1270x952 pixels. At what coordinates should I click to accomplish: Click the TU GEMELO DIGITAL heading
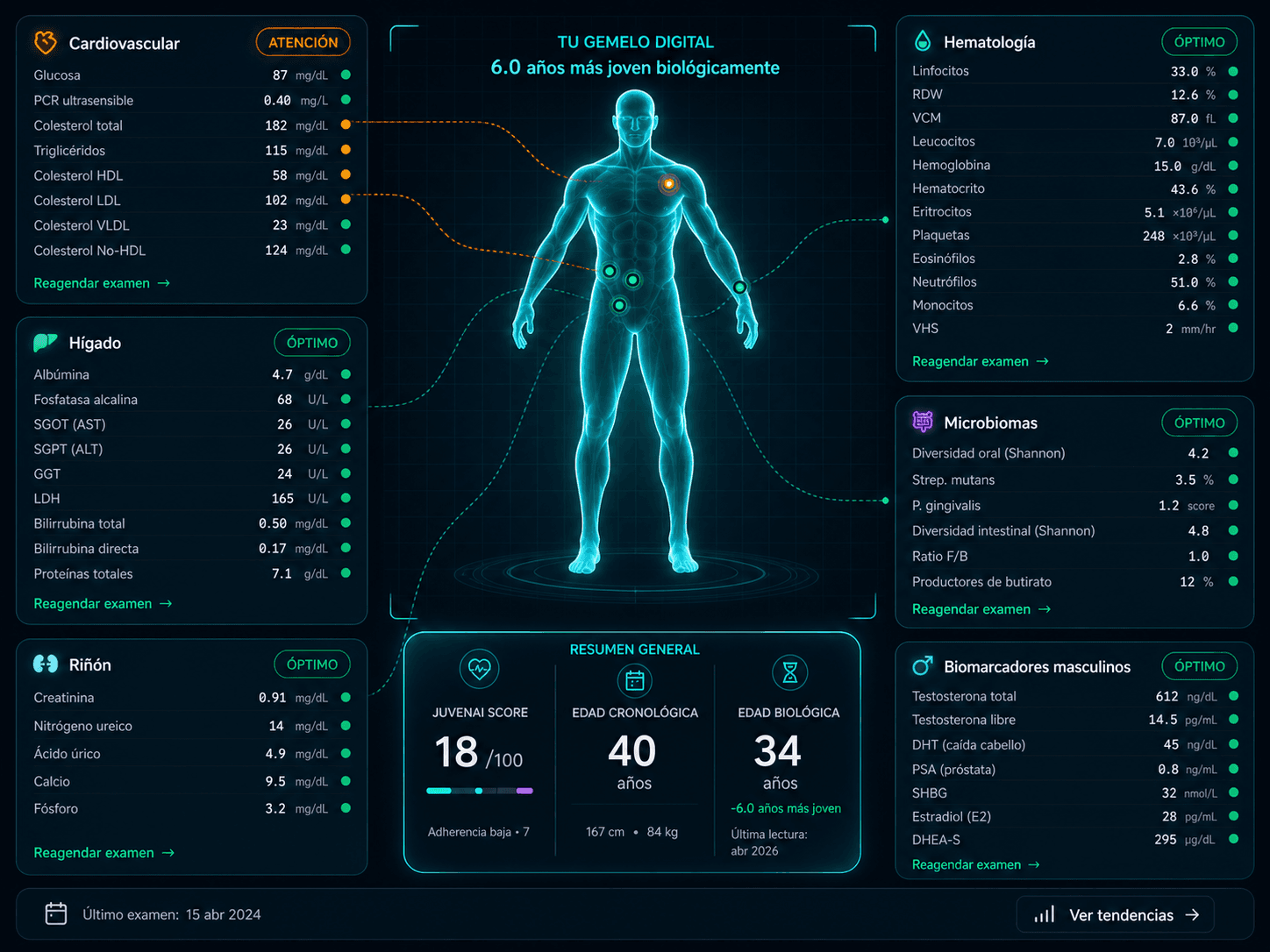(x=636, y=42)
